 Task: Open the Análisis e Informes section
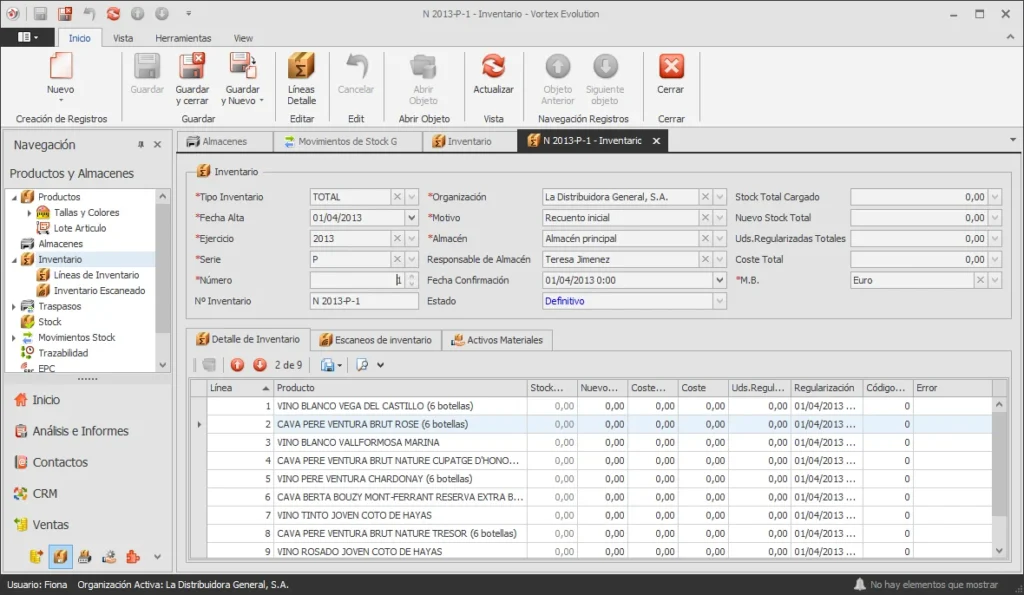pos(80,431)
